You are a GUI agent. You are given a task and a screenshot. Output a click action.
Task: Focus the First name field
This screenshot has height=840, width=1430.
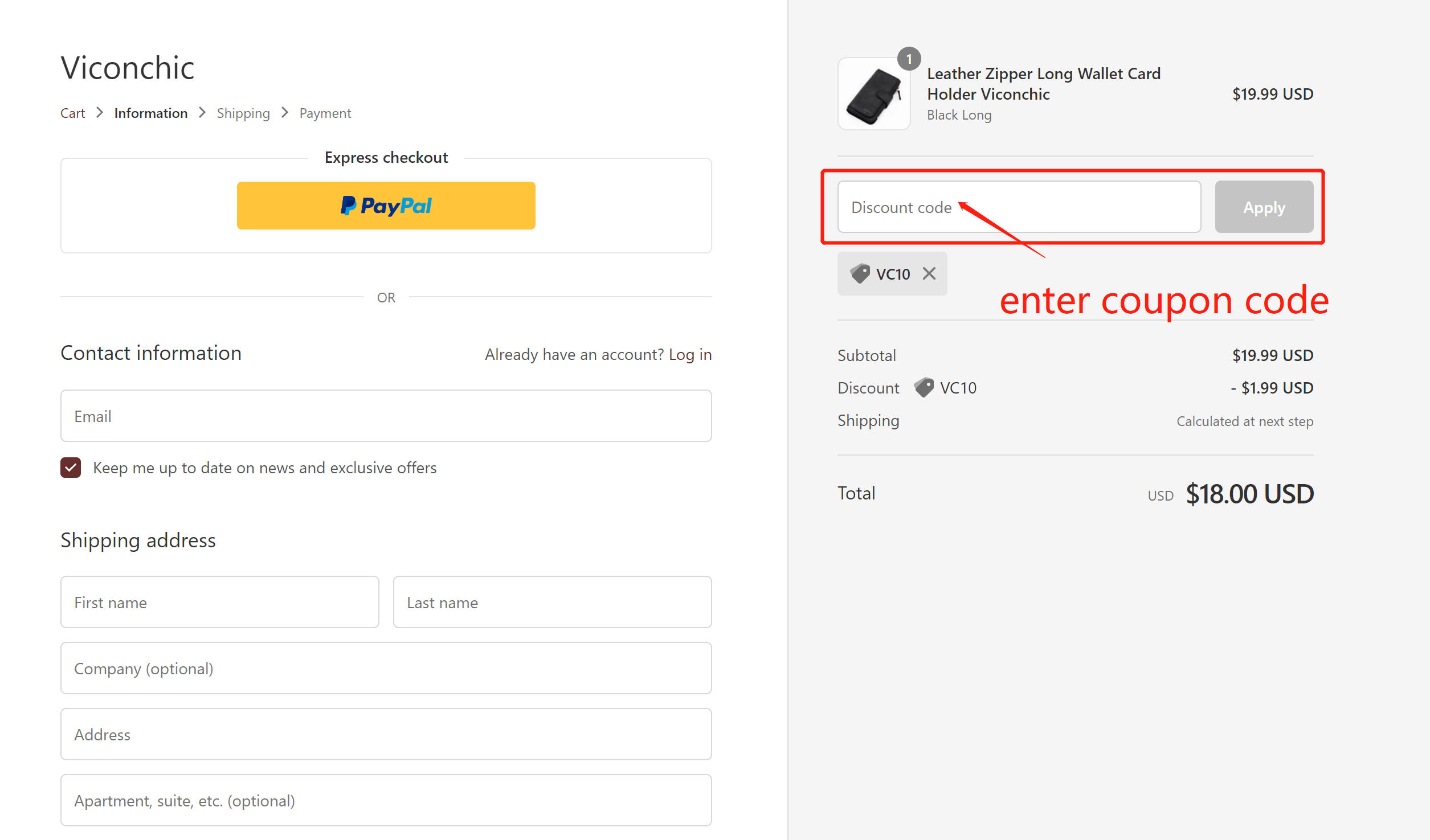[x=219, y=602]
